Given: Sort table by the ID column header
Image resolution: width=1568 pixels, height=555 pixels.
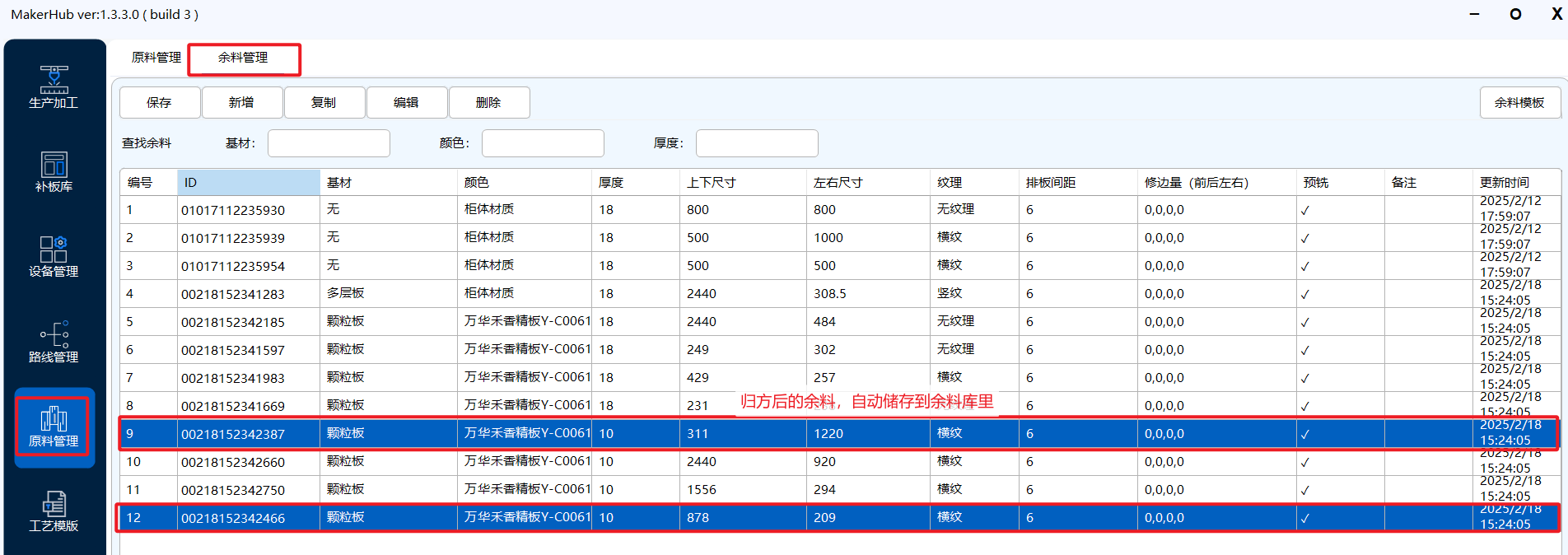Looking at the screenshot, I should 248,183.
